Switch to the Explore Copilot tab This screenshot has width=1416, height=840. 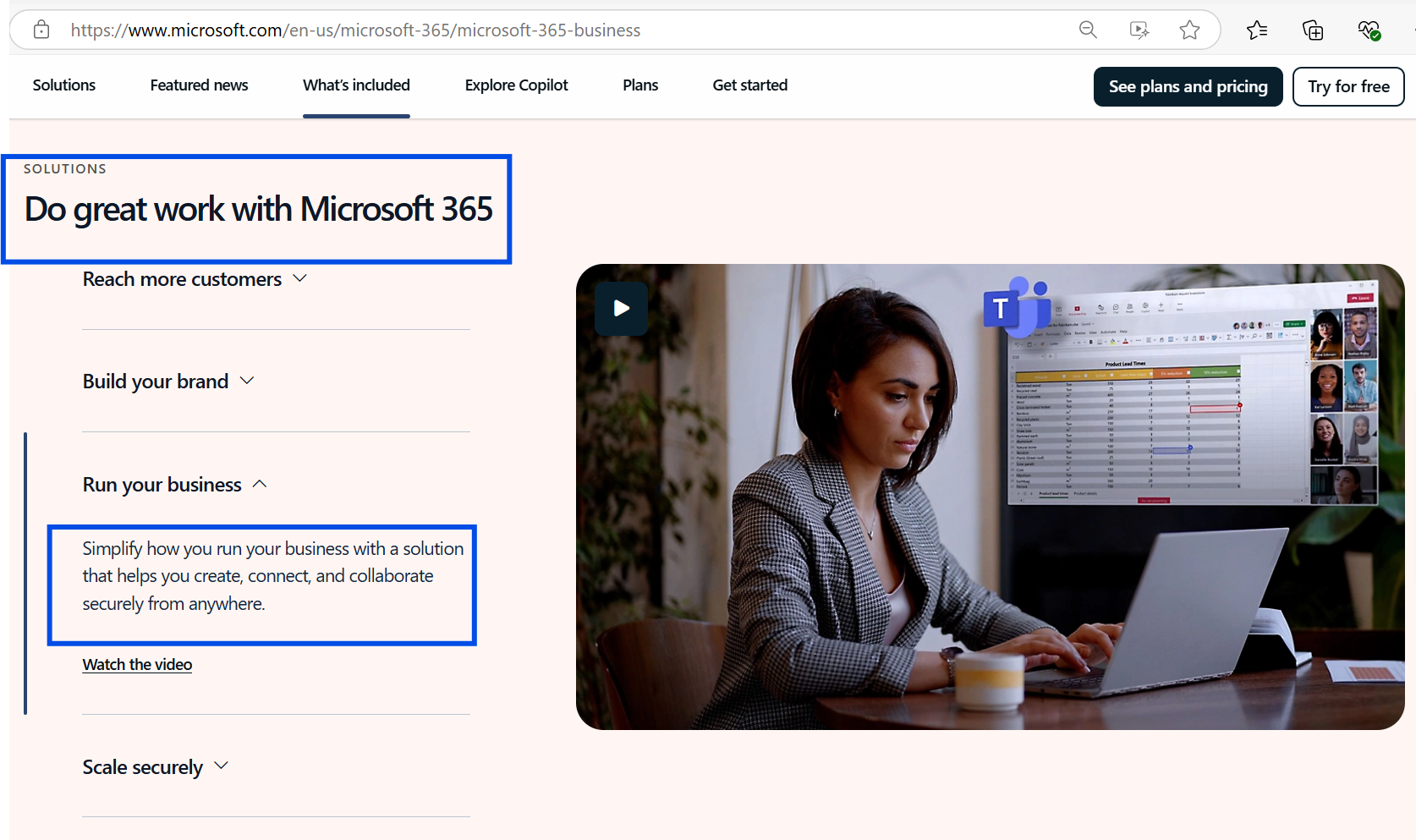point(516,85)
